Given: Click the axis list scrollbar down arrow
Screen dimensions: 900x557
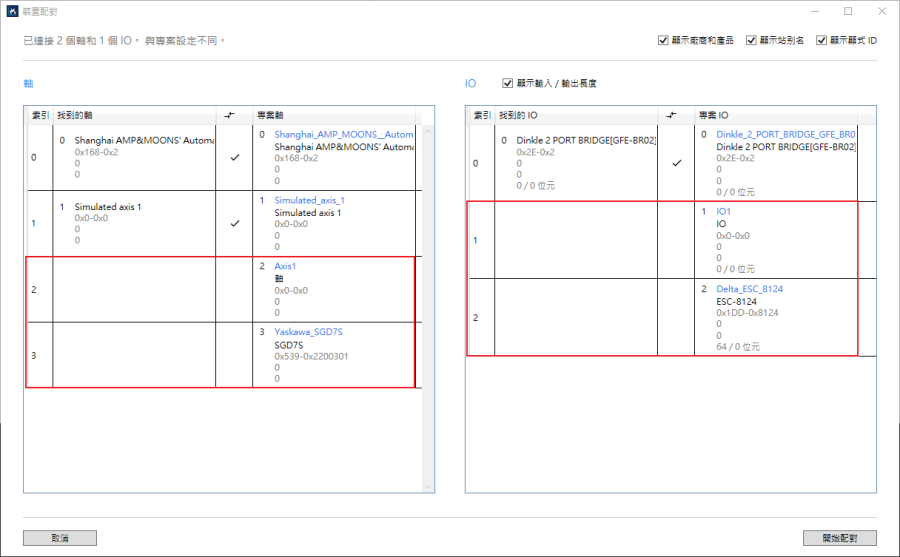Looking at the screenshot, I should (428, 487).
